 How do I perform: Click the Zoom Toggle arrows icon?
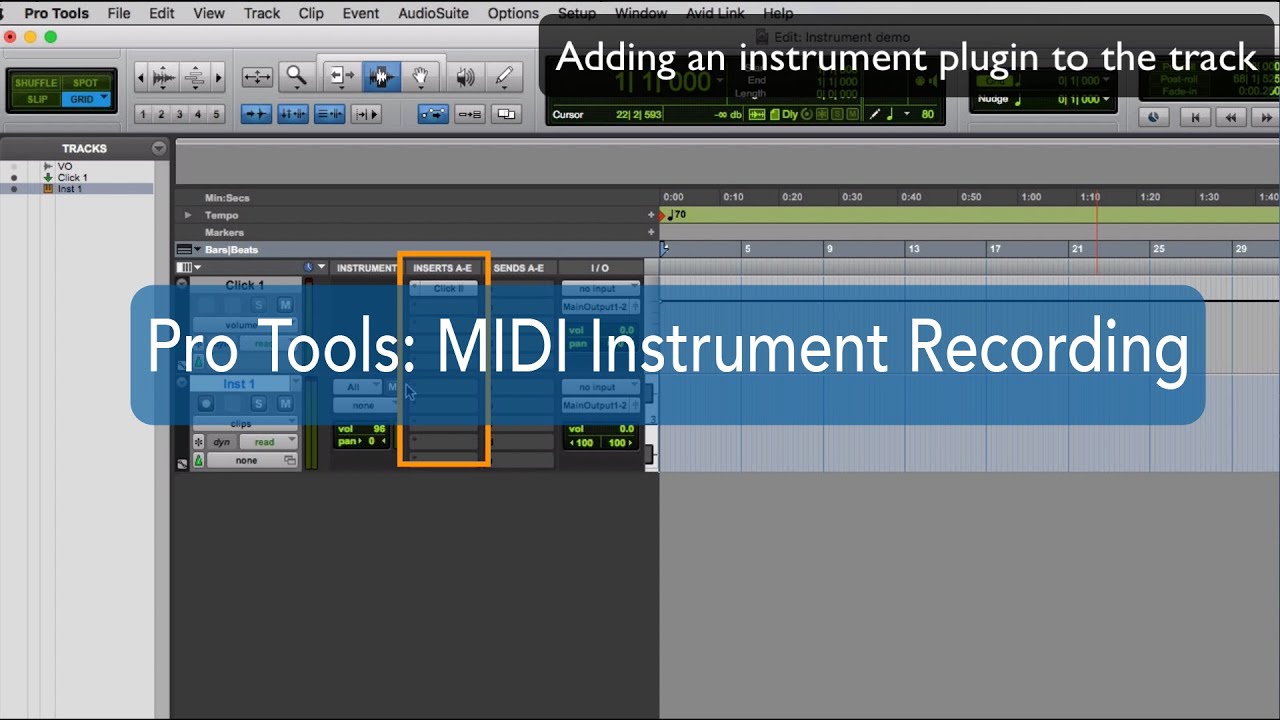pos(257,76)
